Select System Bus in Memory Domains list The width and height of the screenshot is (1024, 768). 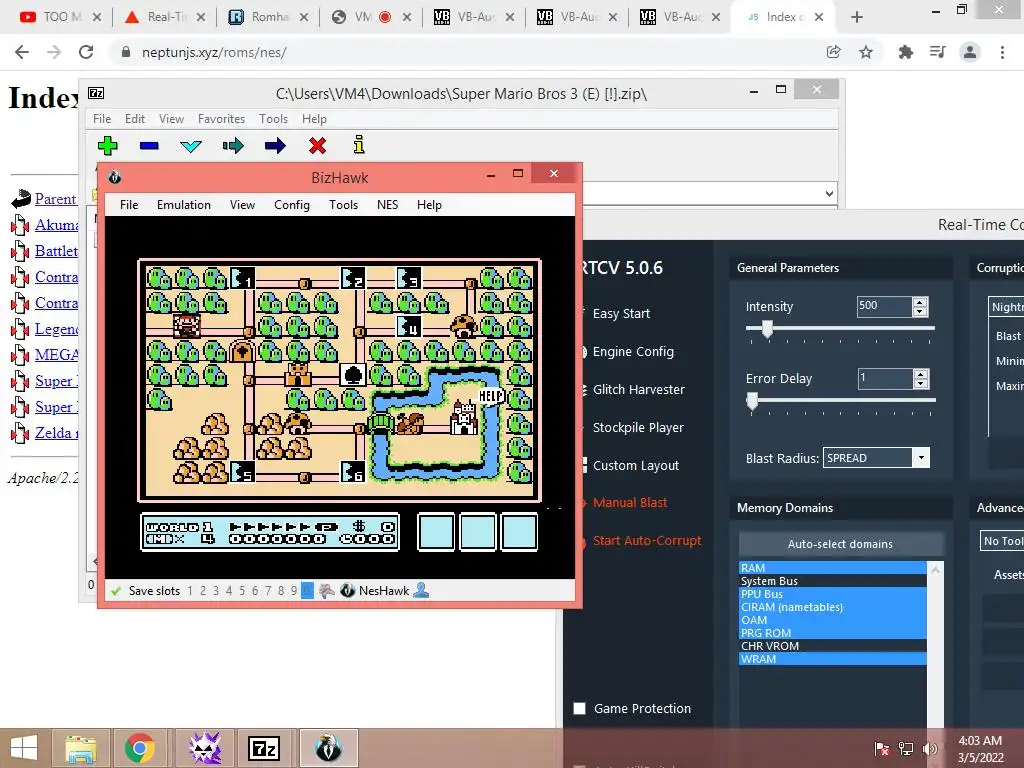(x=832, y=581)
